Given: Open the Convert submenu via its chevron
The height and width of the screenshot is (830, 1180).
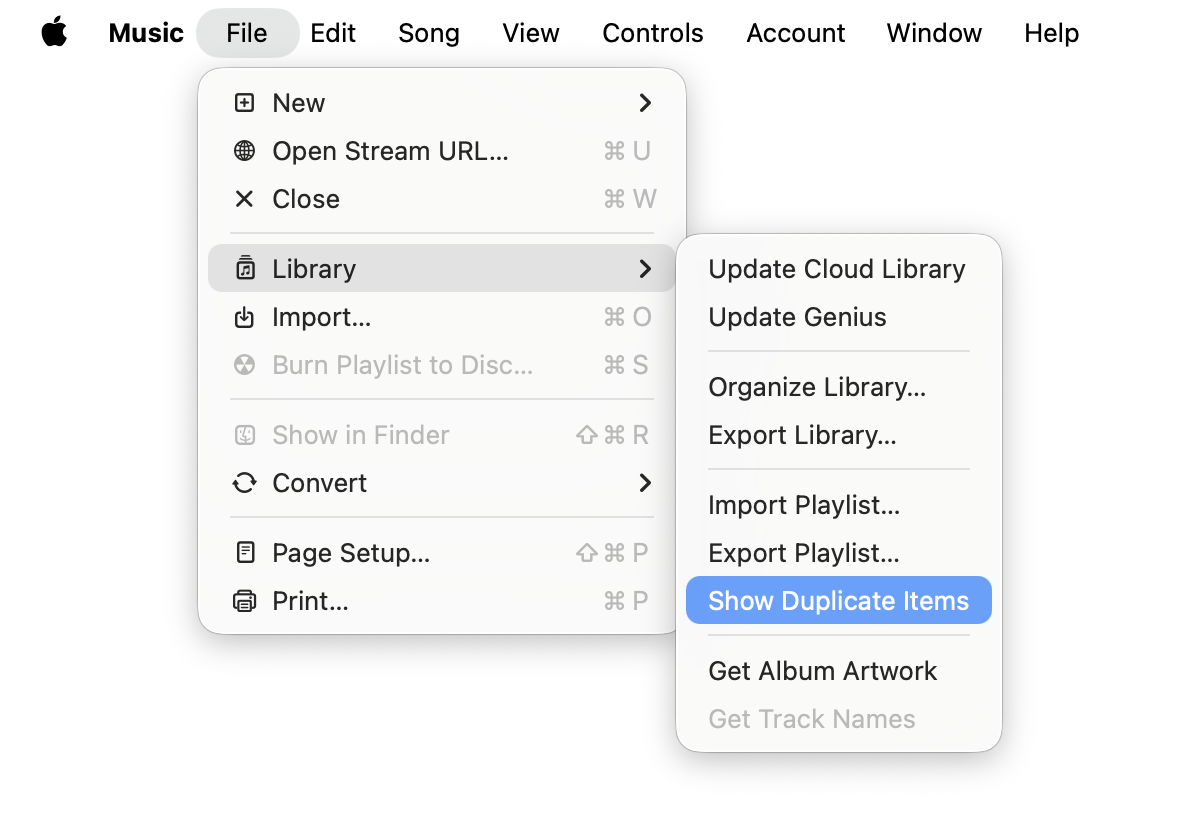Looking at the screenshot, I should [x=645, y=483].
